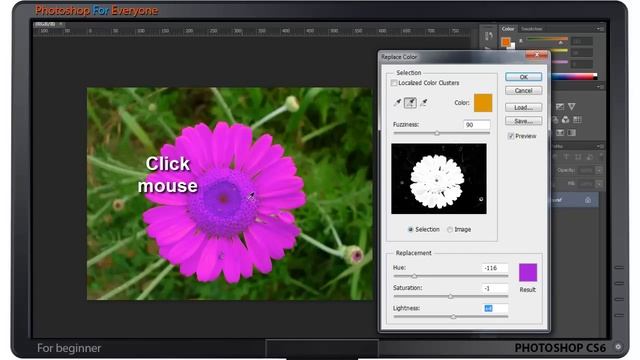
Task: Click the Lightness value field
Action: tap(495, 309)
